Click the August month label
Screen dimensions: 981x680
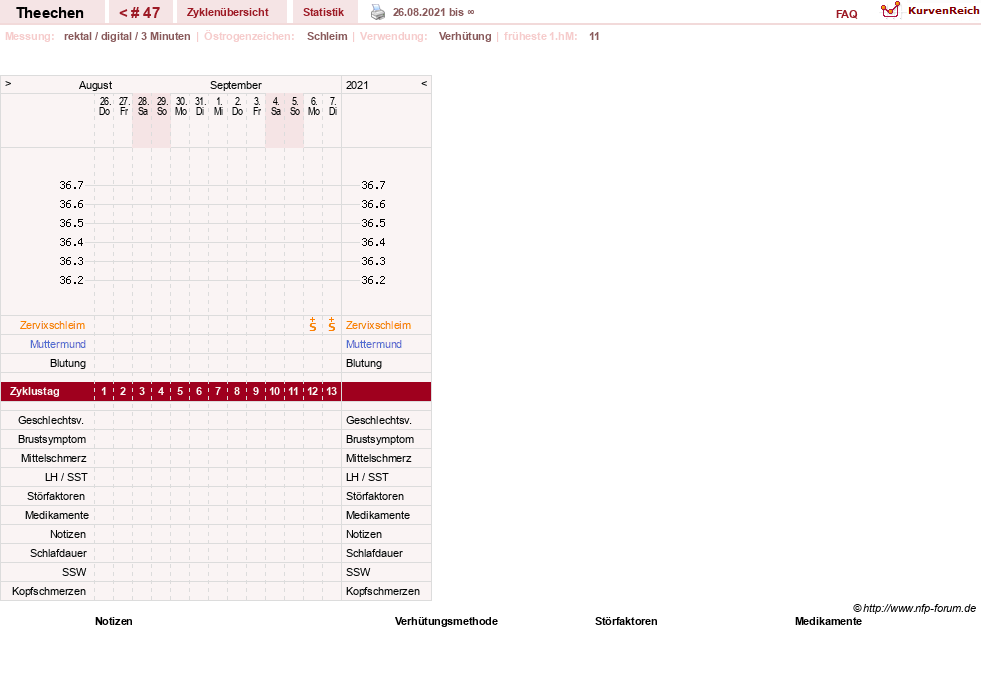tap(95, 85)
